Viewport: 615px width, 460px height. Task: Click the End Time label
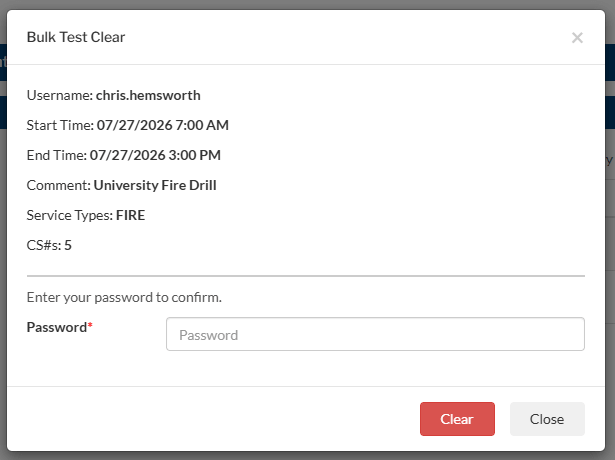(56, 155)
